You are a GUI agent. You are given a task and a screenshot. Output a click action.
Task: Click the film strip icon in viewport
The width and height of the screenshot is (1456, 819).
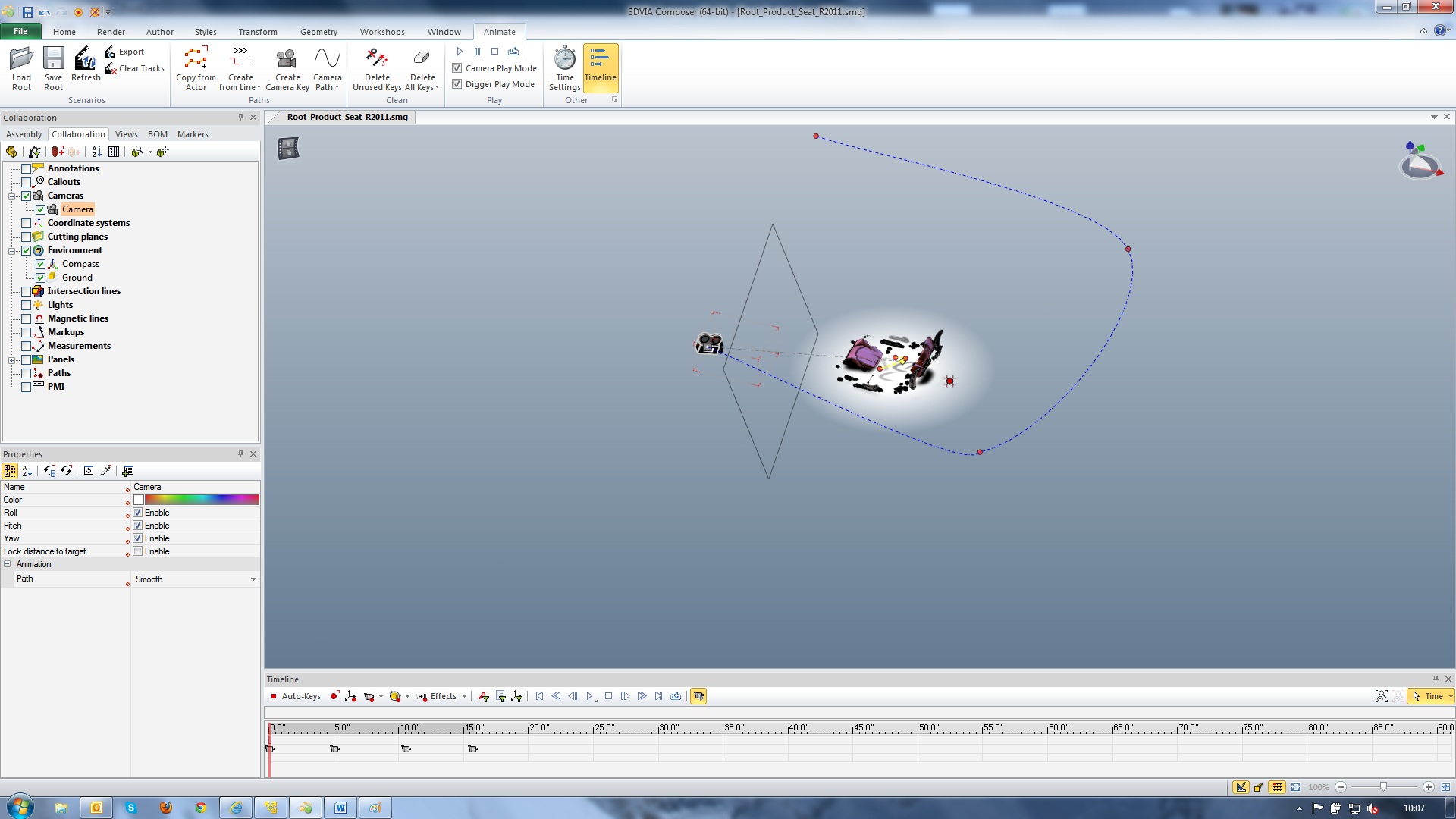(x=288, y=148)
